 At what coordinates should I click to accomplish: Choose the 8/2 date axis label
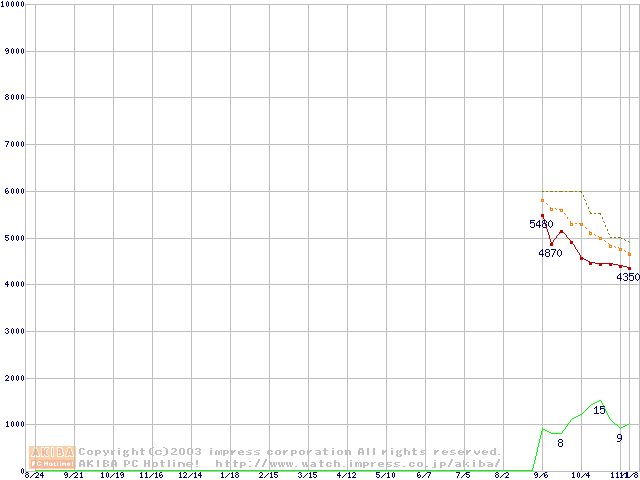pos(502,476)
